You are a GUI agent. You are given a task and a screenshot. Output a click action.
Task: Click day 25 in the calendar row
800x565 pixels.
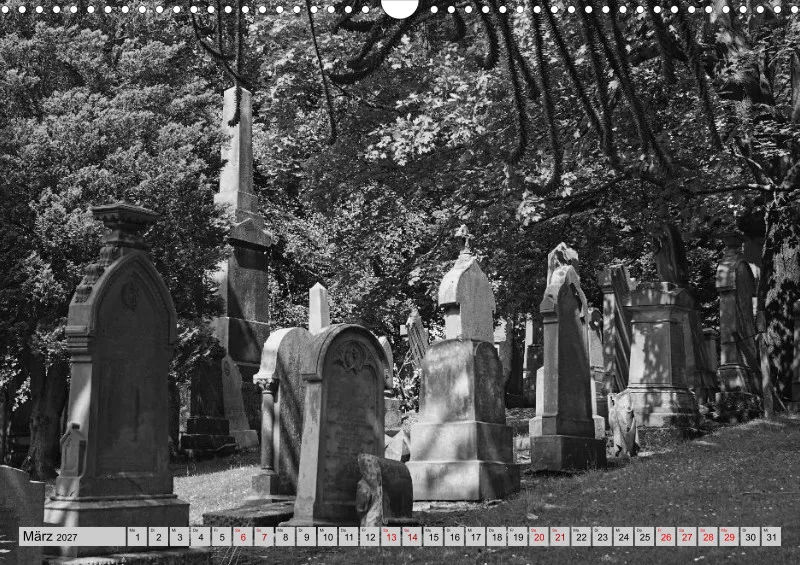[x=644, y=537]
